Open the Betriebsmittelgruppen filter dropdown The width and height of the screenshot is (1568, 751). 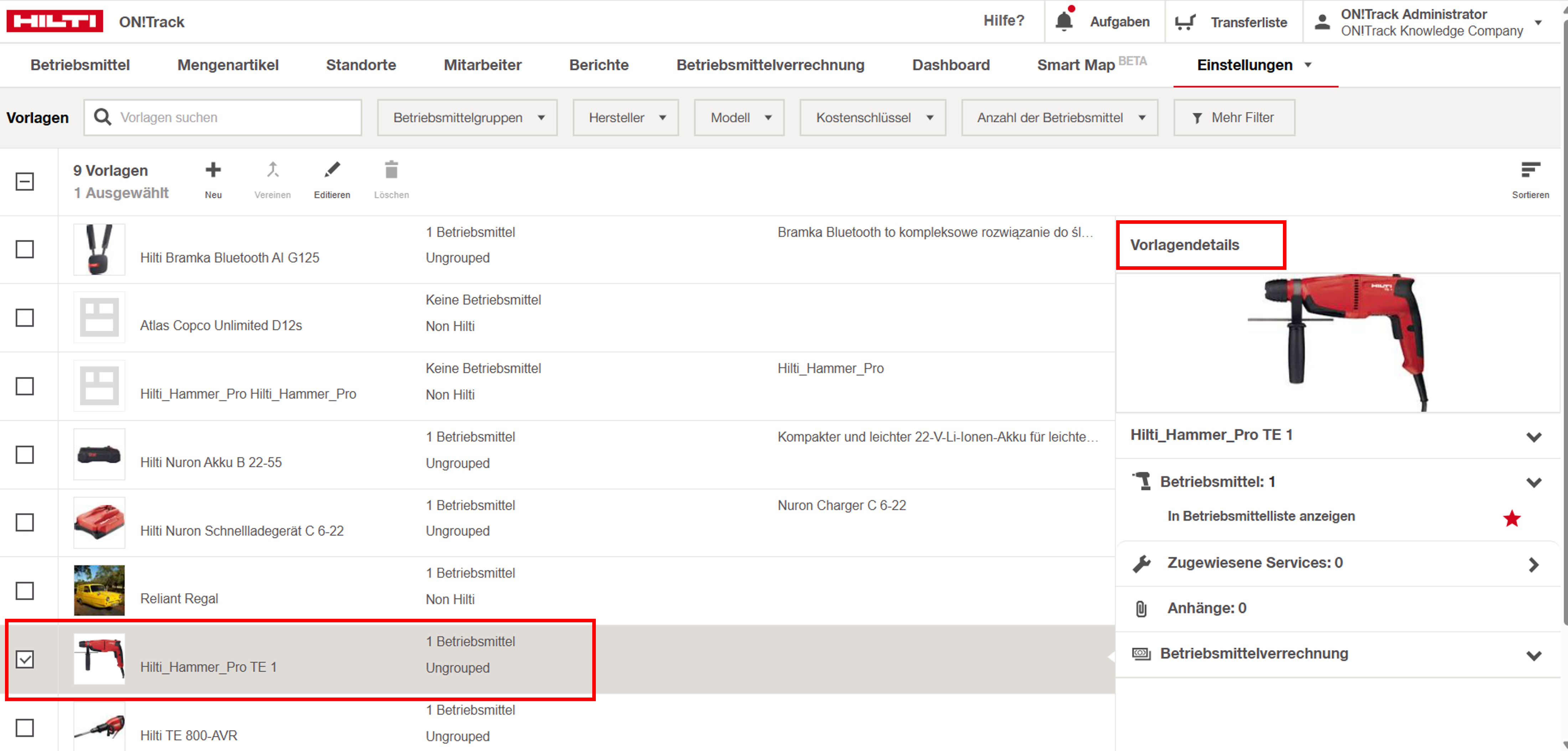coord(468,118)
